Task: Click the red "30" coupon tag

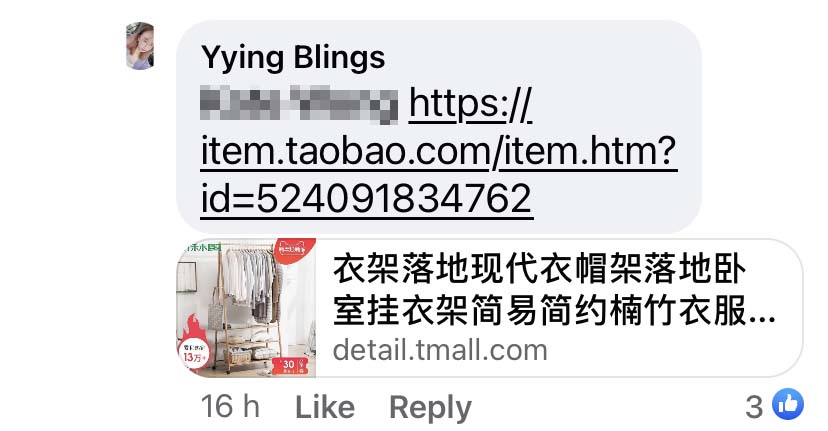Action: click(x=289, y=366)
